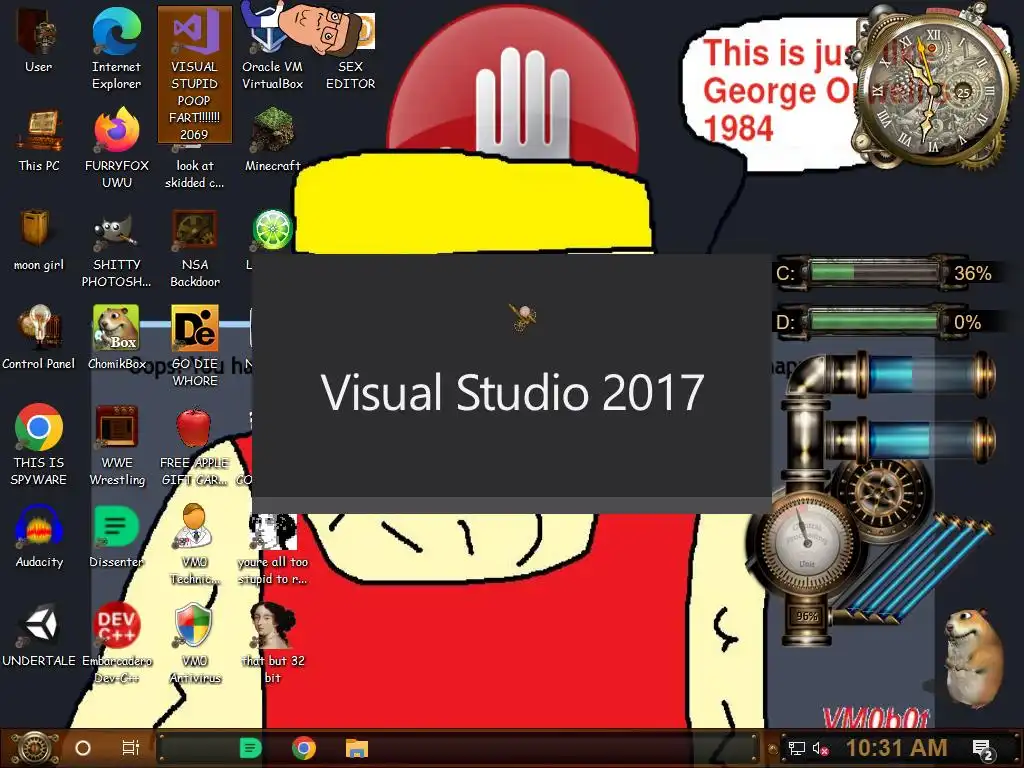Open This PC icon
The width and height of the screenshot is (1024, 768).
point(39,140)
